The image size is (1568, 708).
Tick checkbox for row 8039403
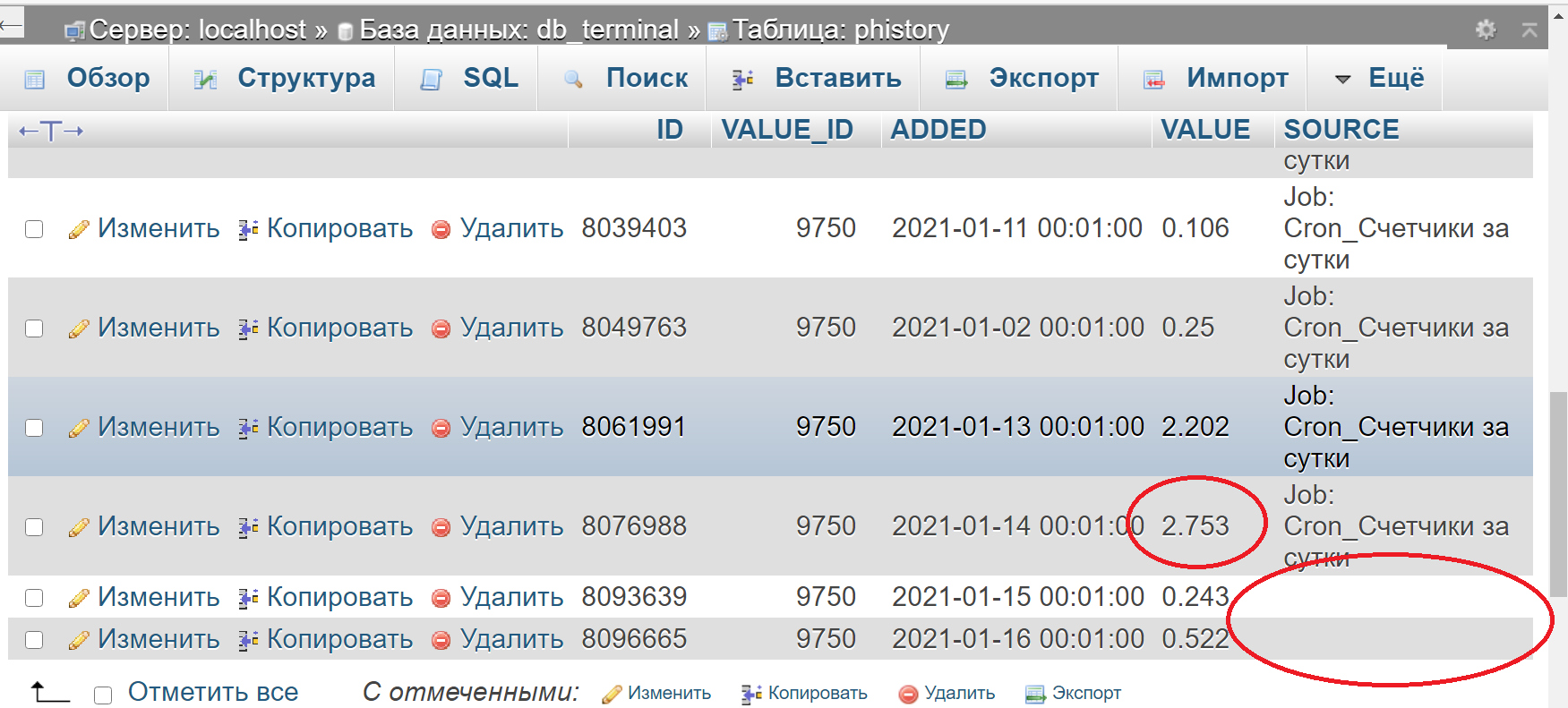(34, 229)
